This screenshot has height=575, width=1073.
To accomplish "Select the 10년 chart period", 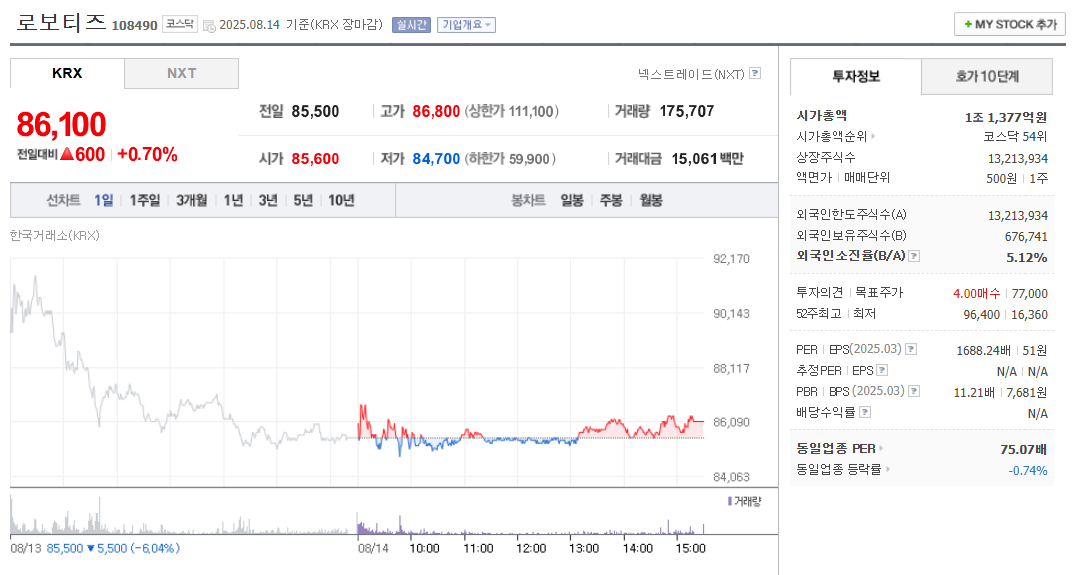I will 341,201.
